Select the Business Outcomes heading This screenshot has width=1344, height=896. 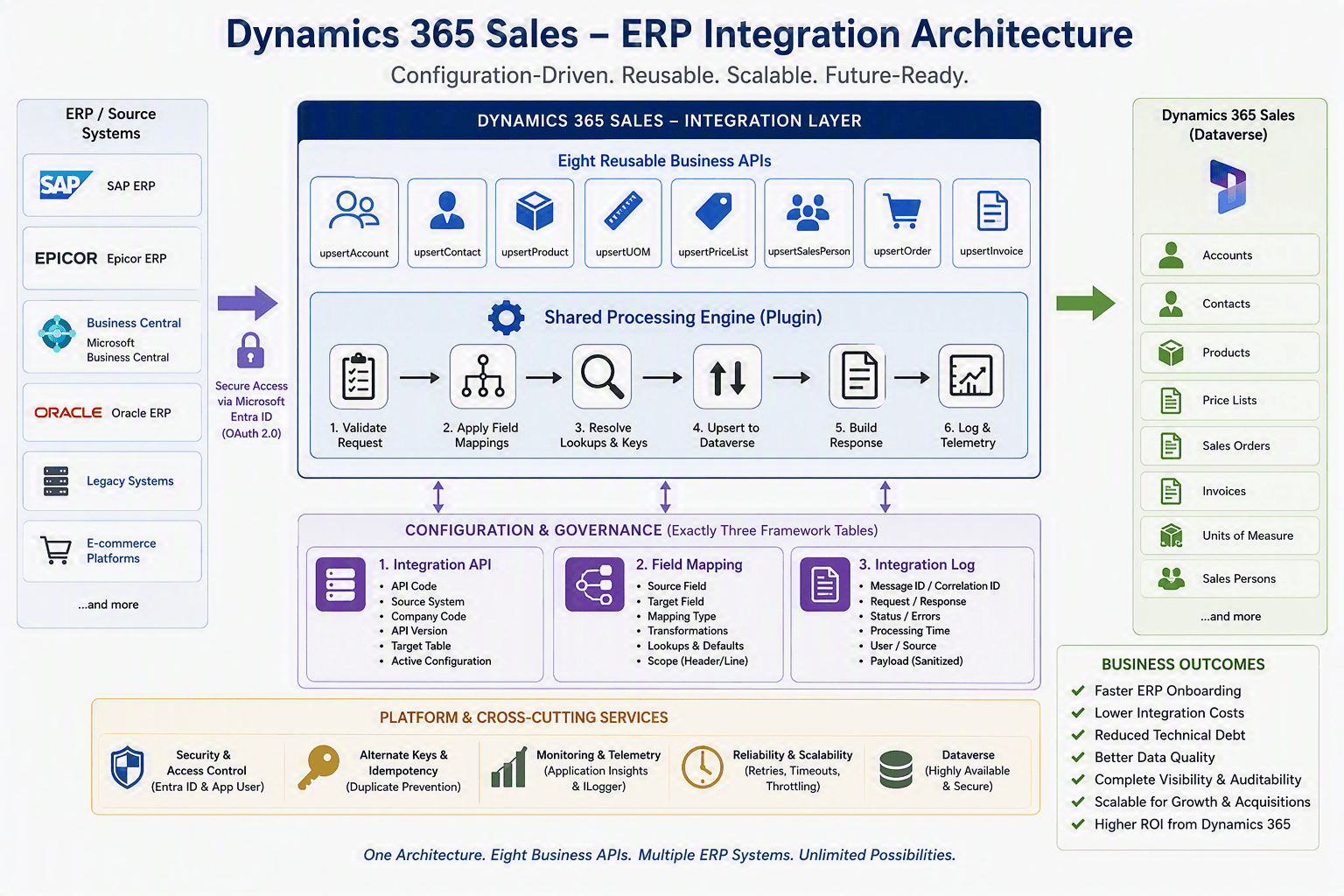pos(1183,664)
